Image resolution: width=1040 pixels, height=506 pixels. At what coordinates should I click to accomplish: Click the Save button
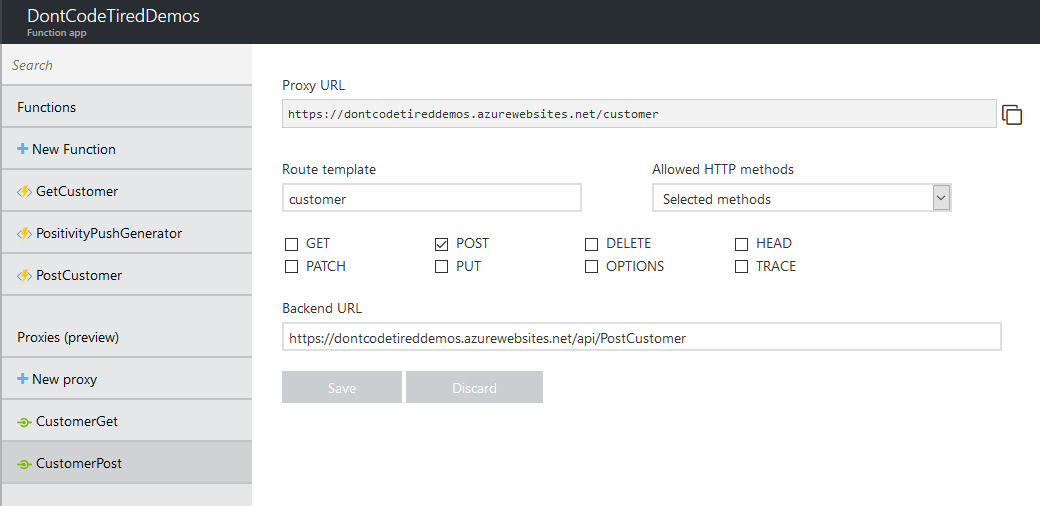[x=342, y=387]
